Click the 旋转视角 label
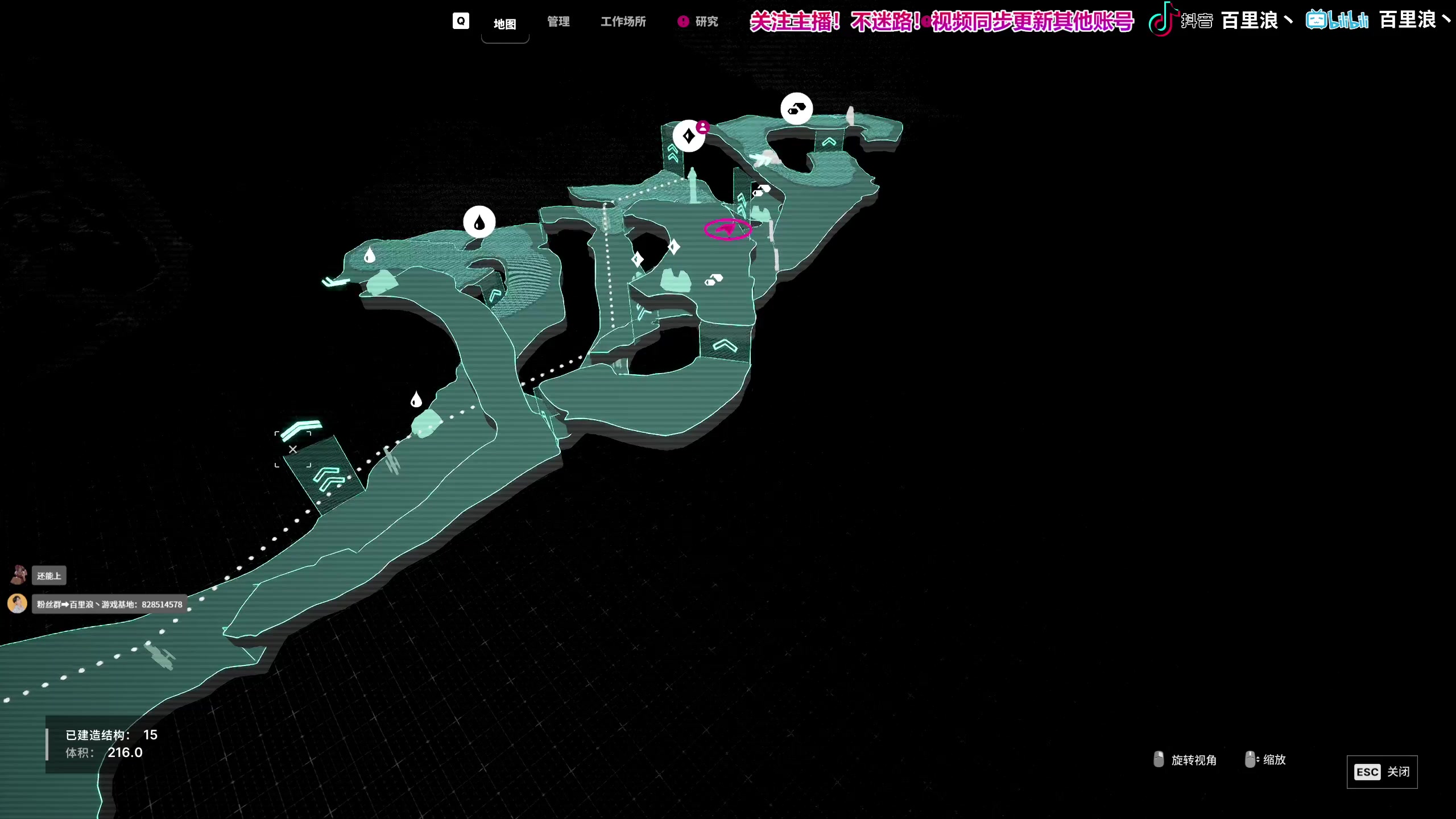Image resolution: width=1456 pixels, height=819 pixels. coord(1194,760)
